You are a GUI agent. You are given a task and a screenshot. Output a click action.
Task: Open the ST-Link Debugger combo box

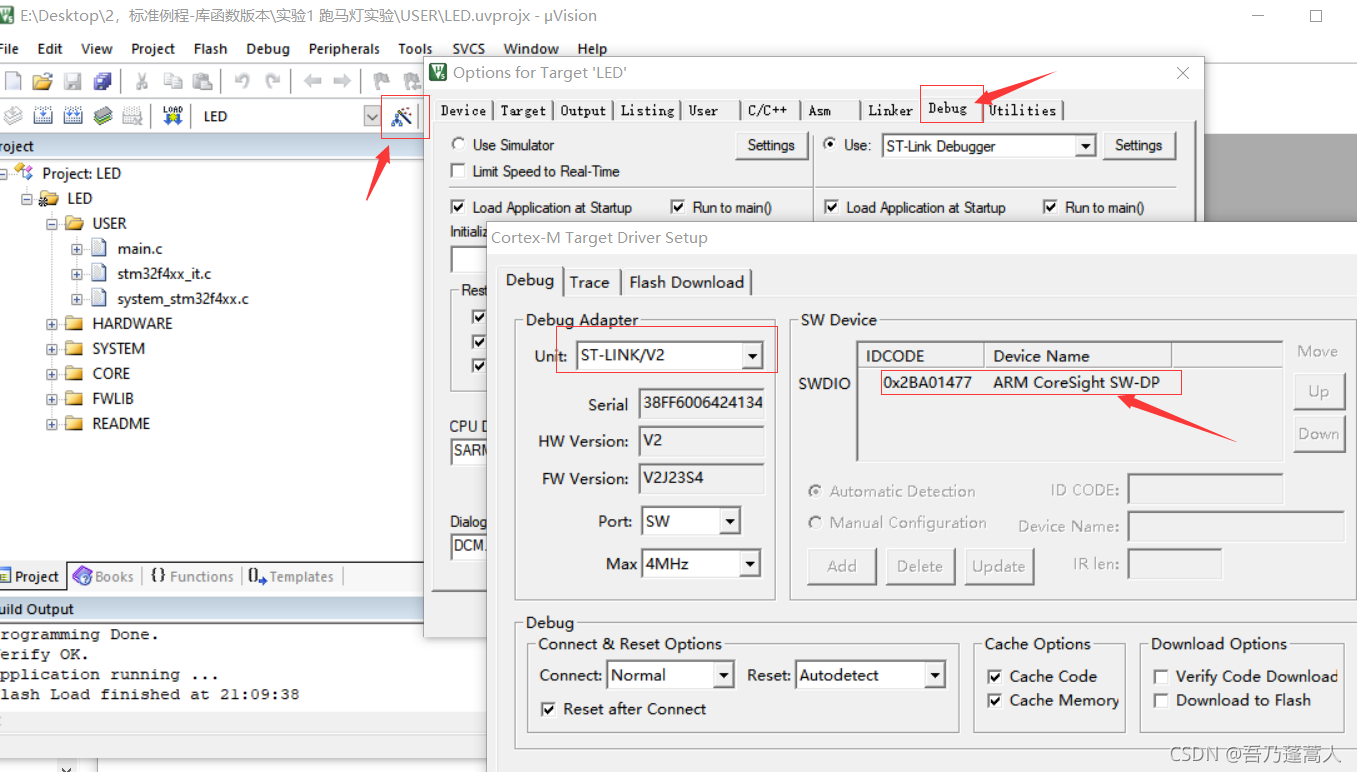tap(1086, 146)
